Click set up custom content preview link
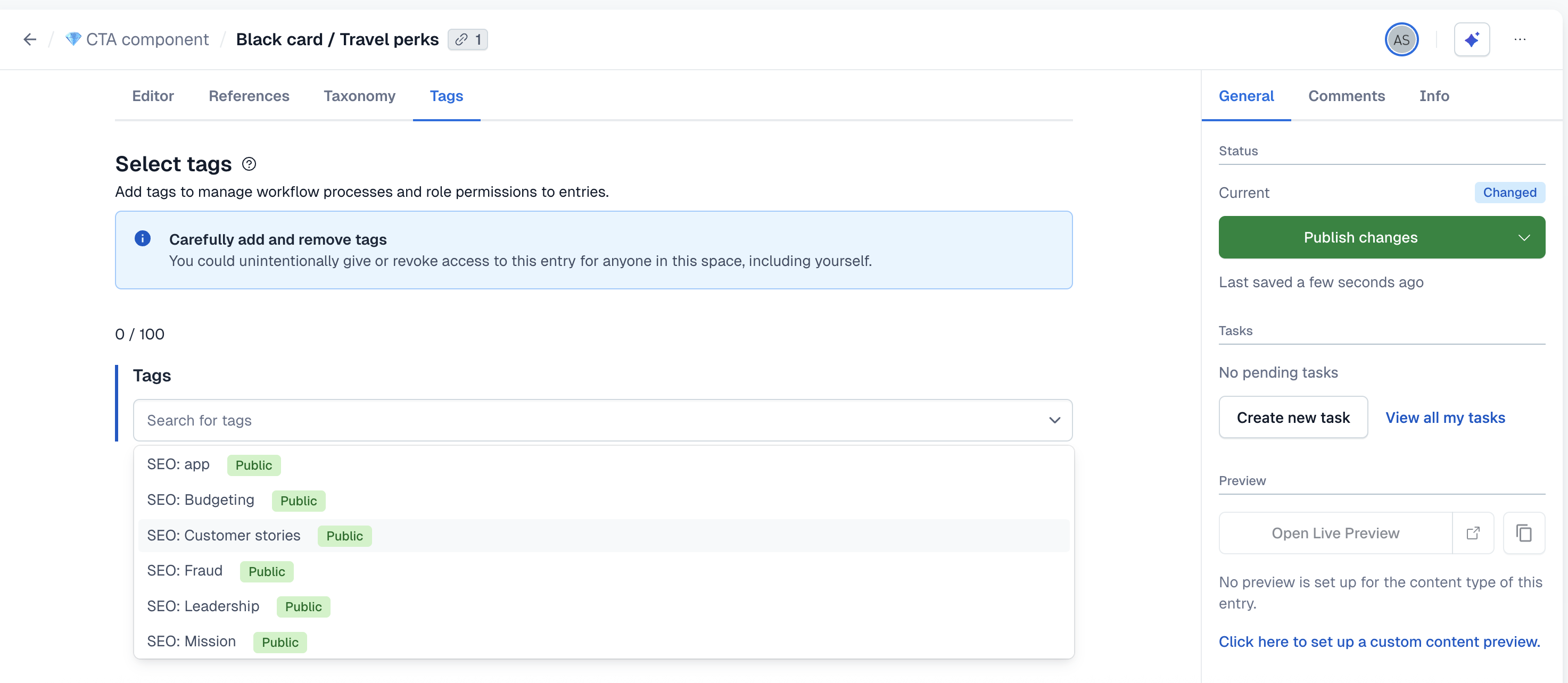Viewport: 1568px width, 683px height. 1379,642
